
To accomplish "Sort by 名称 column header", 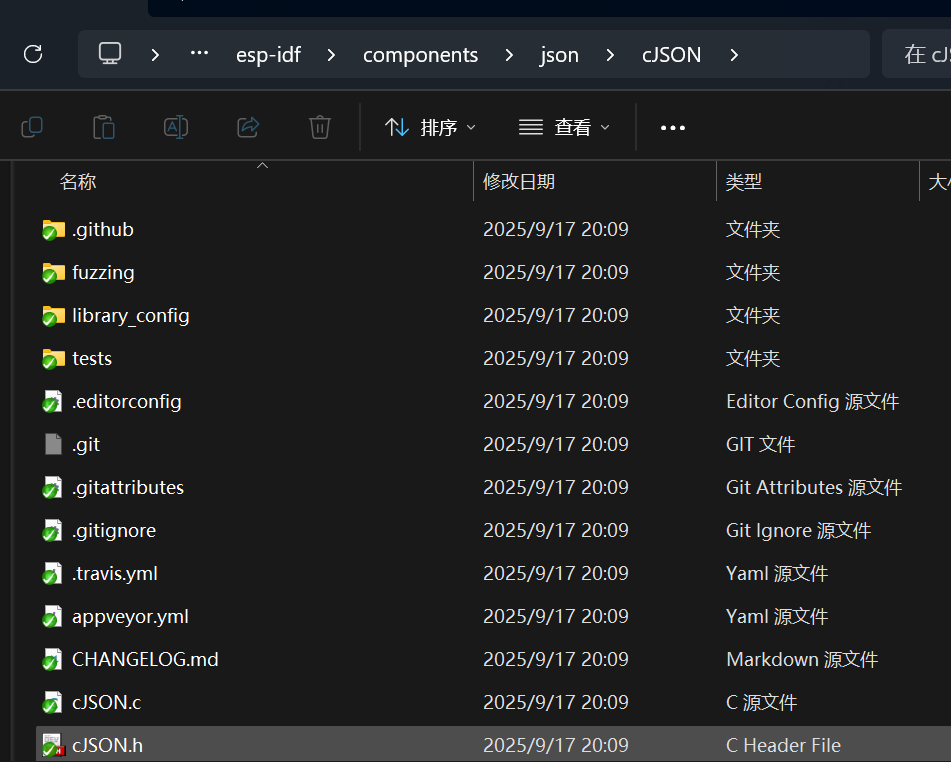I will pyautogui.click(x=78, y=181).
